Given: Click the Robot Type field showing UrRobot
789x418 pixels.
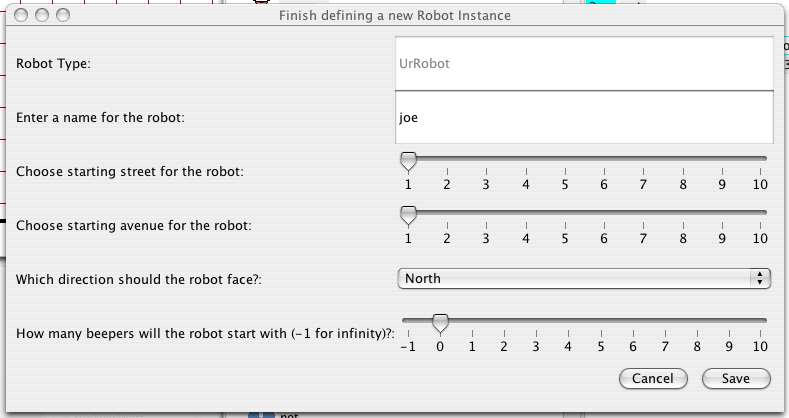Looking at the screenshot, I should pos(585,63).
